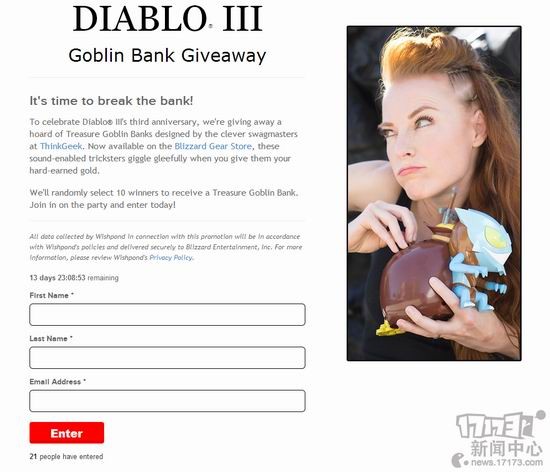Click the Diablo III logo heading
Screen dimensions: 550x472
pos(168,19)
